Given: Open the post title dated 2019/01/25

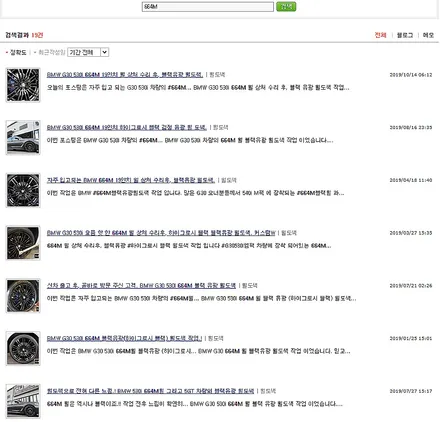Looking at the screenshot, I should coord(124,338).
